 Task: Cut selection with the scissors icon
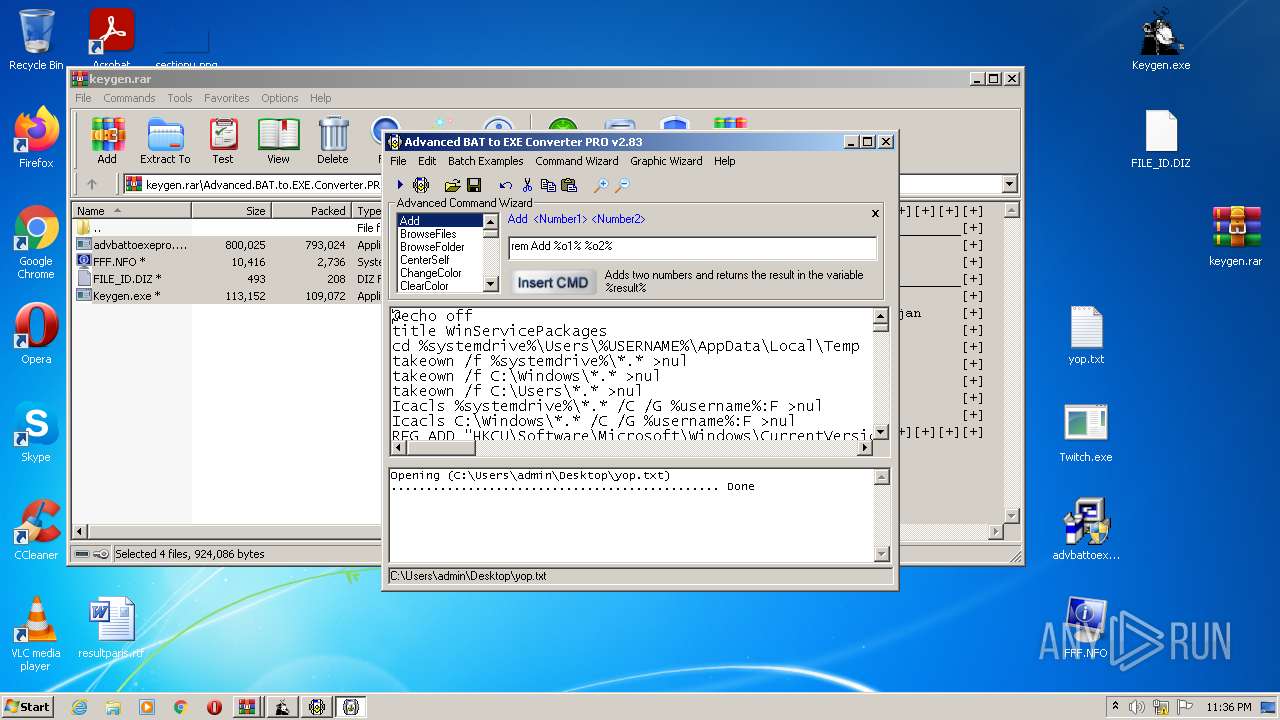coord(527,185)
